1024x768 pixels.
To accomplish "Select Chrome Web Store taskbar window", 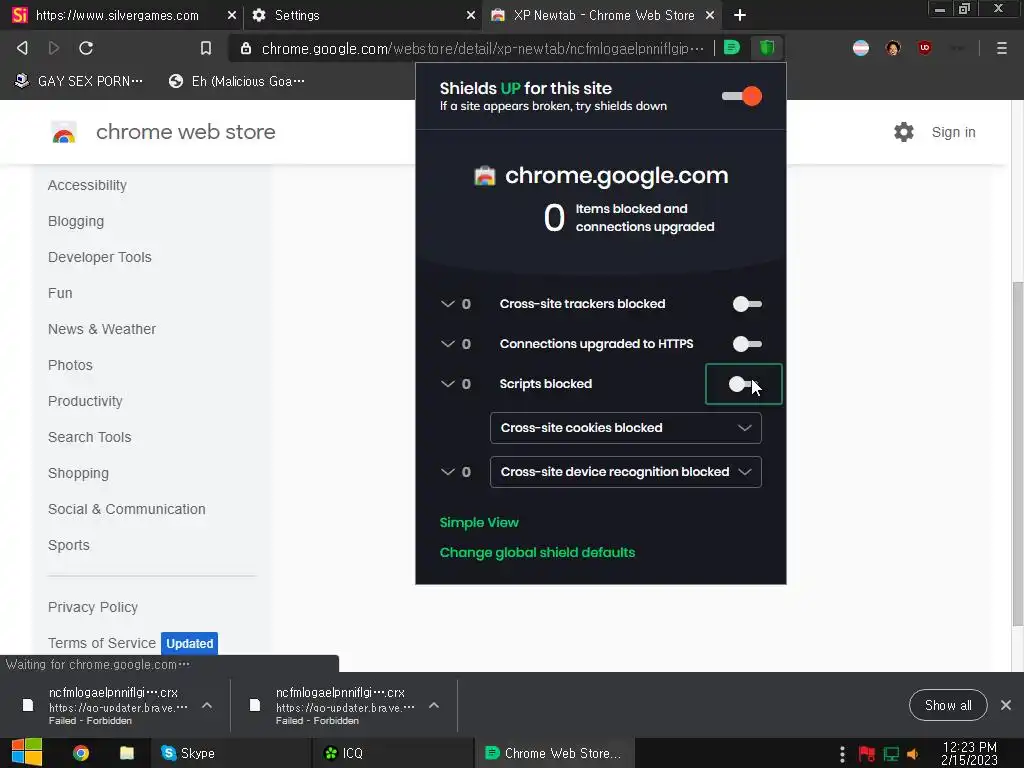I will point(554,753).
